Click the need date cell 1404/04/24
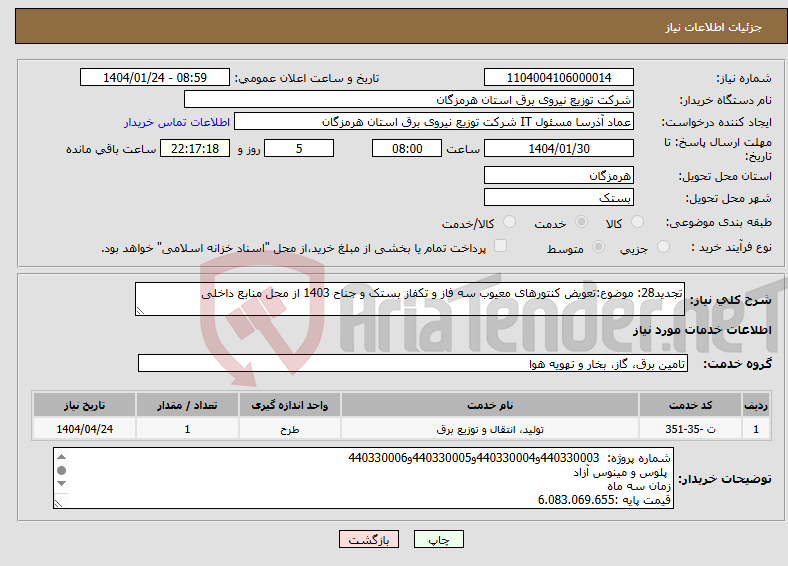The height and width of the screenshot is (566, 788). tap(84, 429)
